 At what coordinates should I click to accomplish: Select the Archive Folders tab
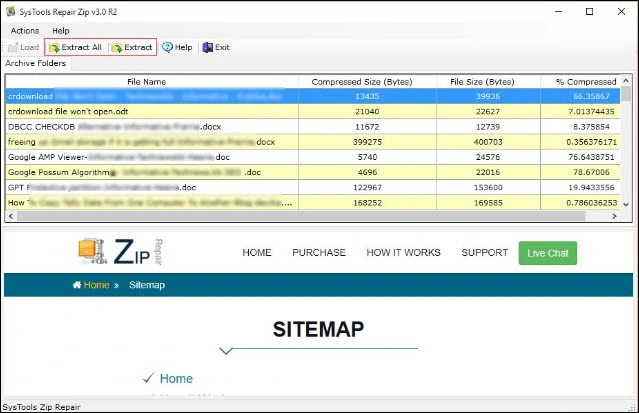(x=35, y=63)
